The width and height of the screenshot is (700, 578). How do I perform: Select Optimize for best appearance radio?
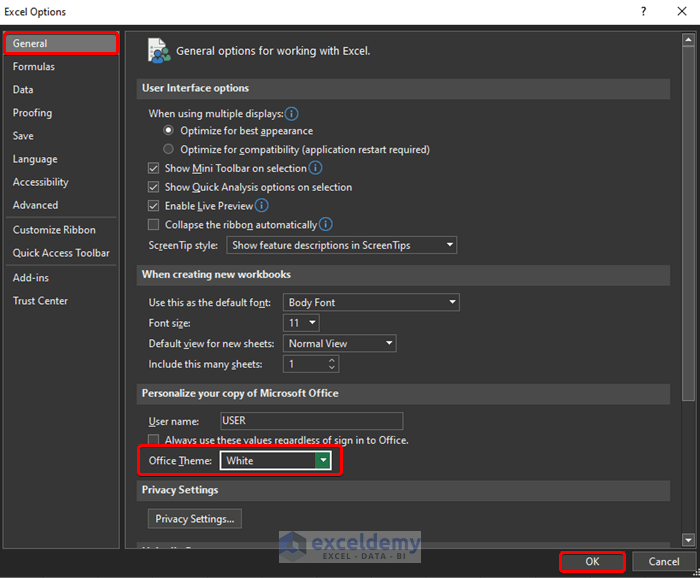[x=168, y=130]
